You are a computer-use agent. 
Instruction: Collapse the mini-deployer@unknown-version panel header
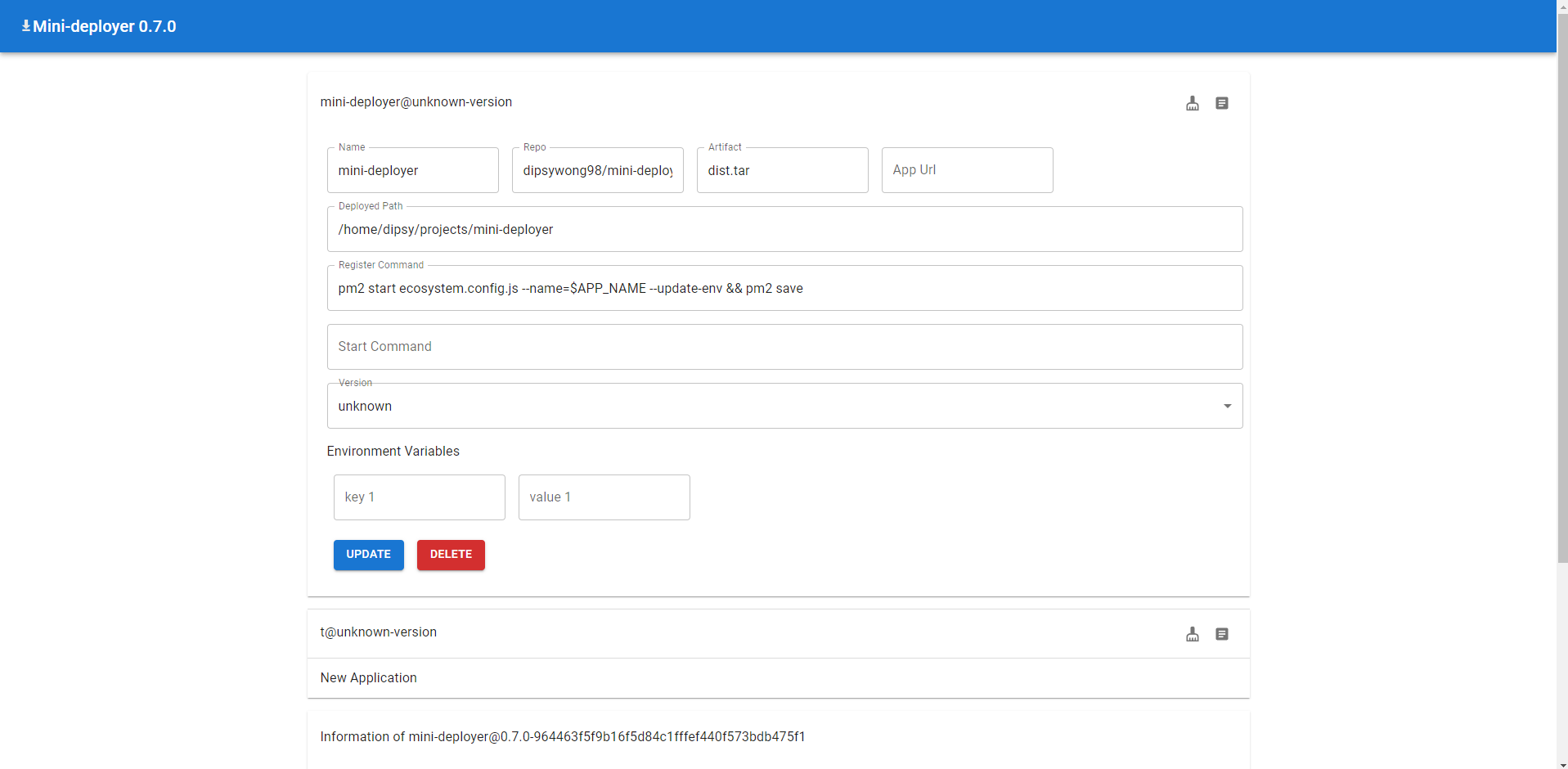[736, 102]
